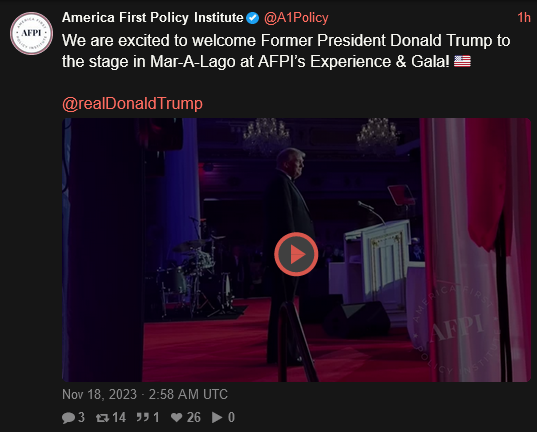Open the @A1Policy handle link
The image size is (537, 432).
[296, 17]
